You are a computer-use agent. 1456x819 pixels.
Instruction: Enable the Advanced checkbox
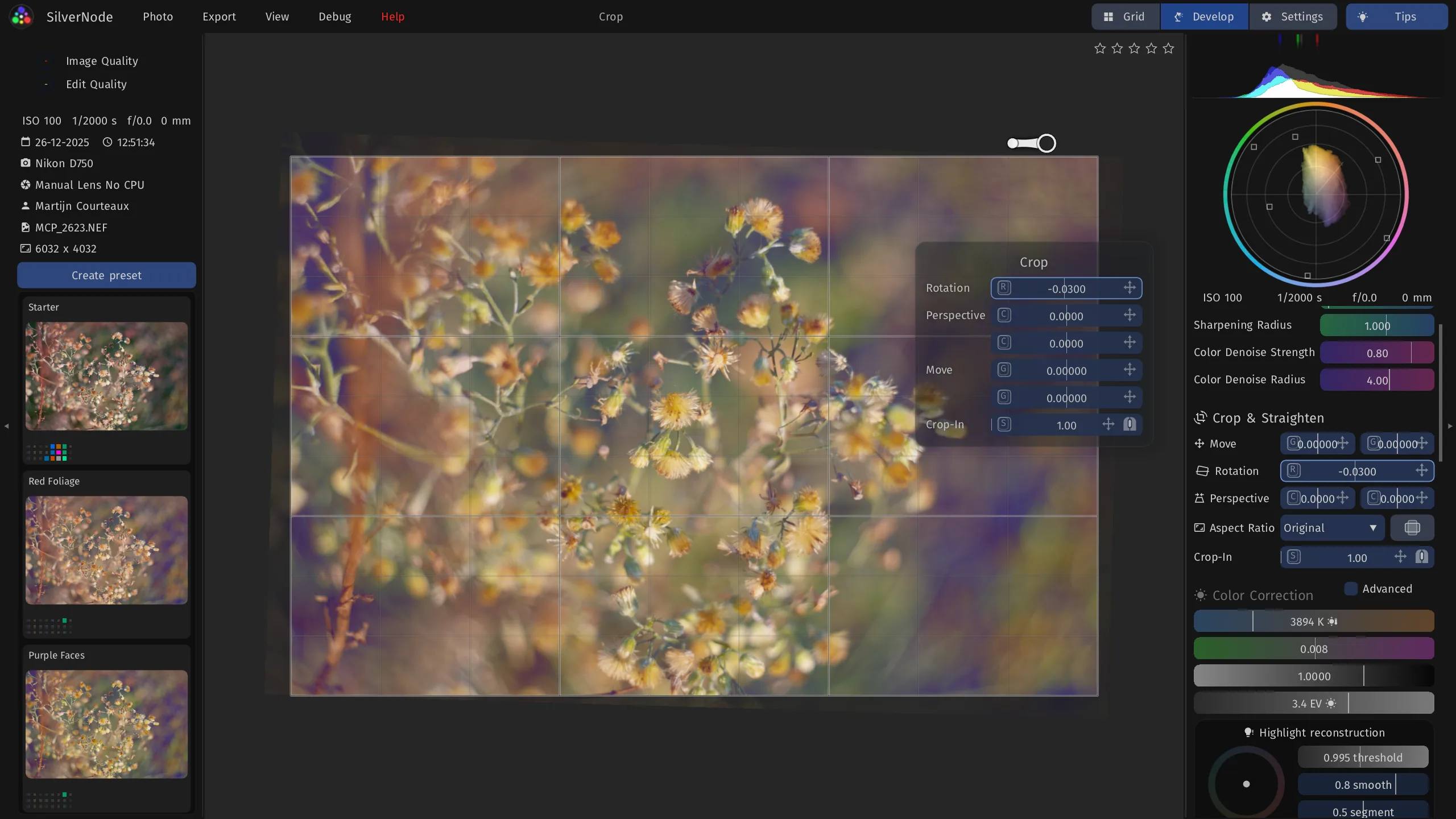[1351, 589]
